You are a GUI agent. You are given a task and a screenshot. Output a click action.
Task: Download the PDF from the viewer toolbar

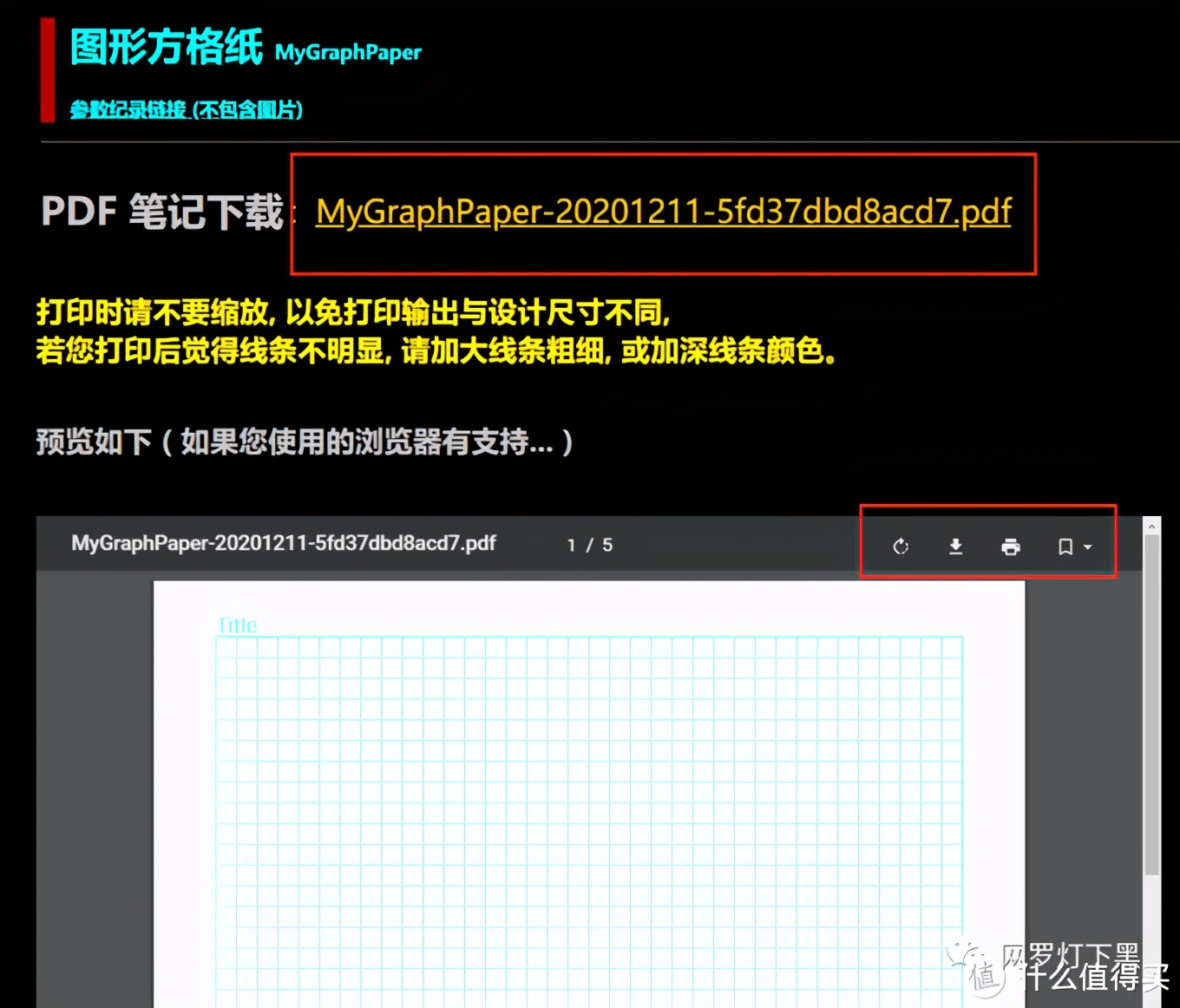click(955, 547)
